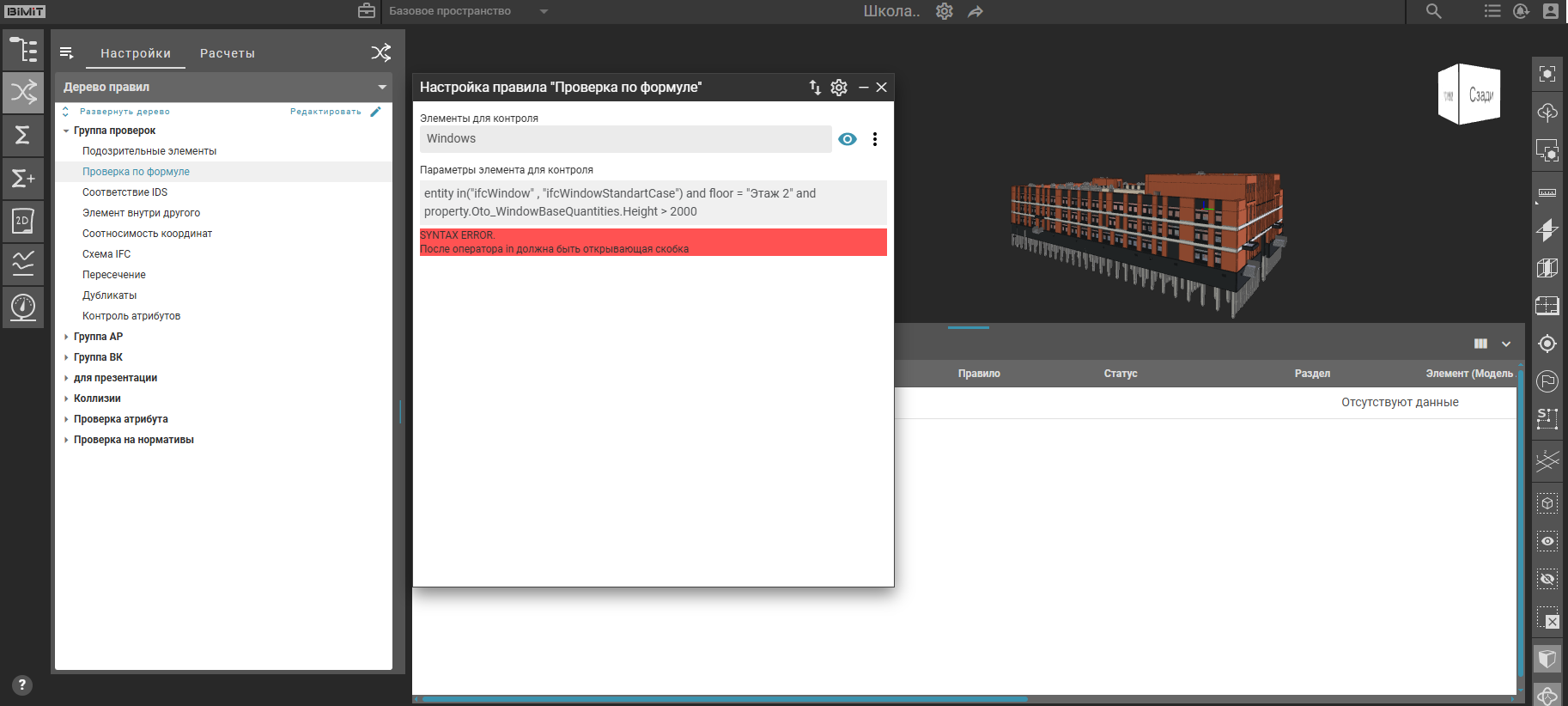
Task: Toggle the hidden-eye tool on right toolbar
Action: (x=1547, y=579)
